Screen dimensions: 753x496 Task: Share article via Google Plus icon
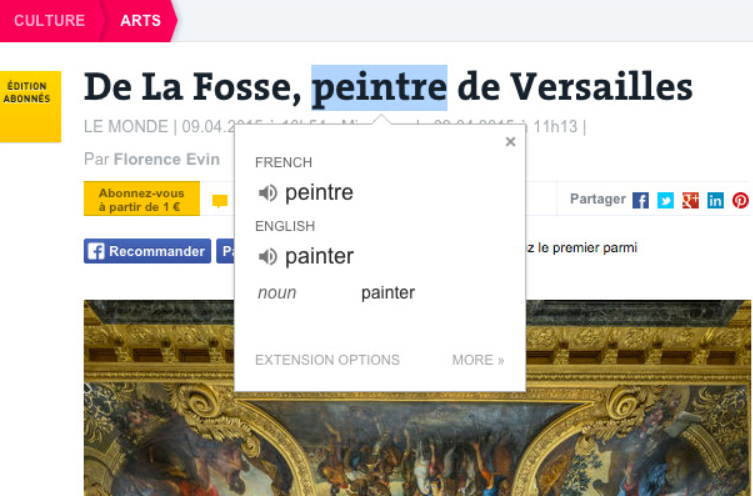click(690, 200)
